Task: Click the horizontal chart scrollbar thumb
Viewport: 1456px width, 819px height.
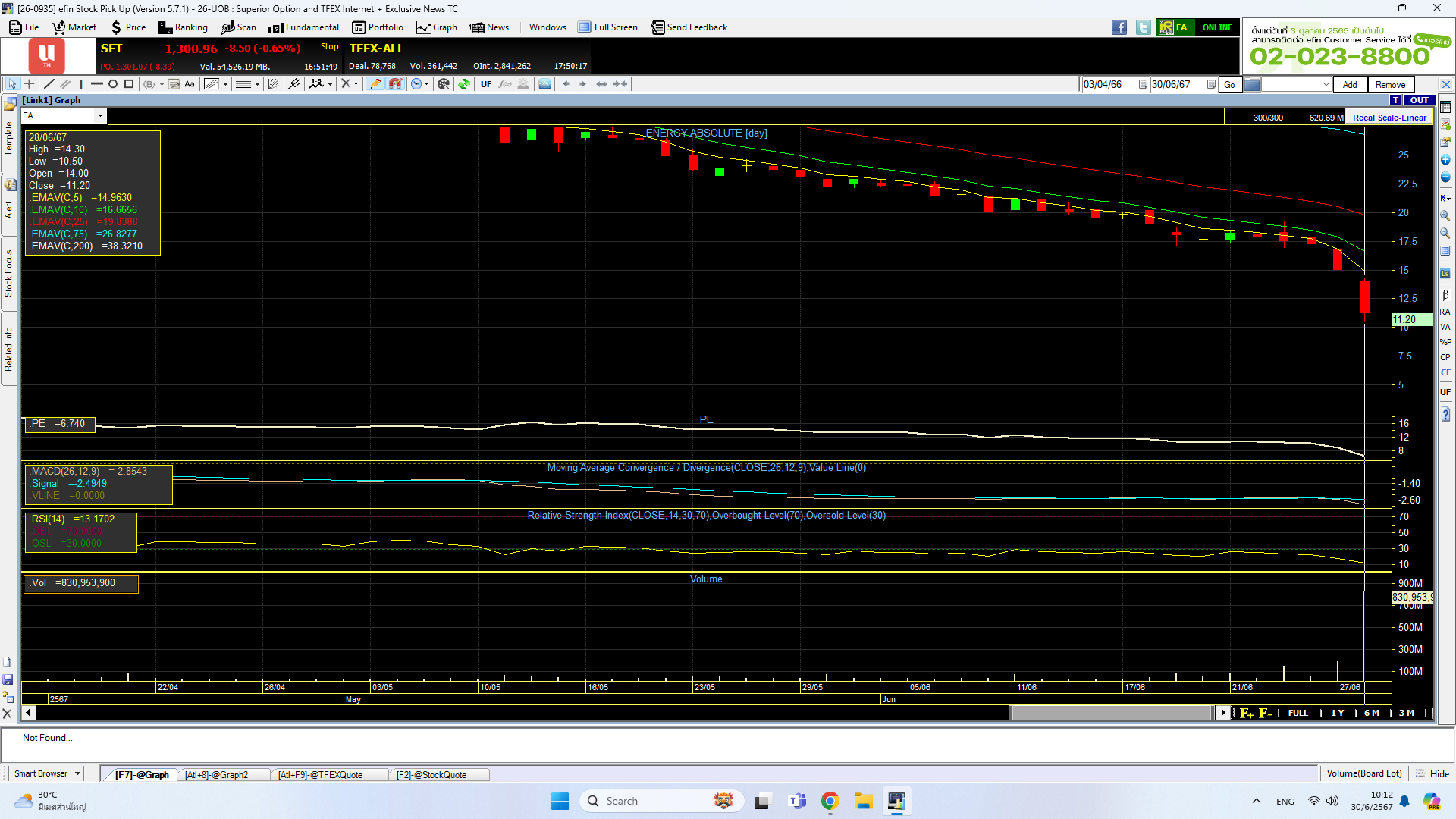Action: point(1112,713)
